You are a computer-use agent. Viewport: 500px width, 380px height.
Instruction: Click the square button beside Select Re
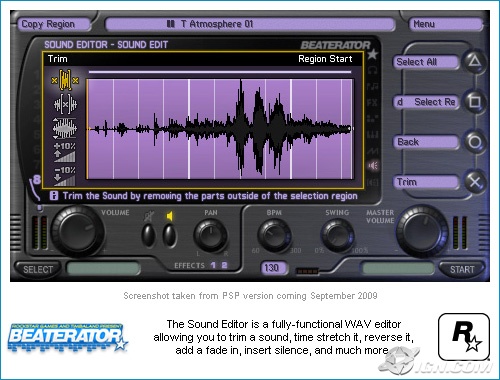474,101
